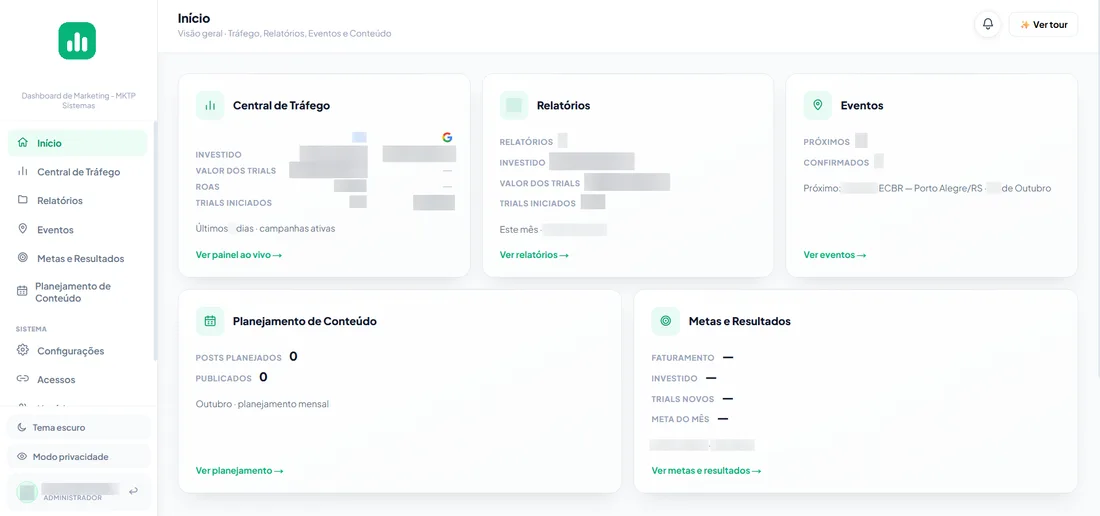The image size is (1100, 516).
Task: Click the 'campanhas ativas' text
Action: [297, 229]
